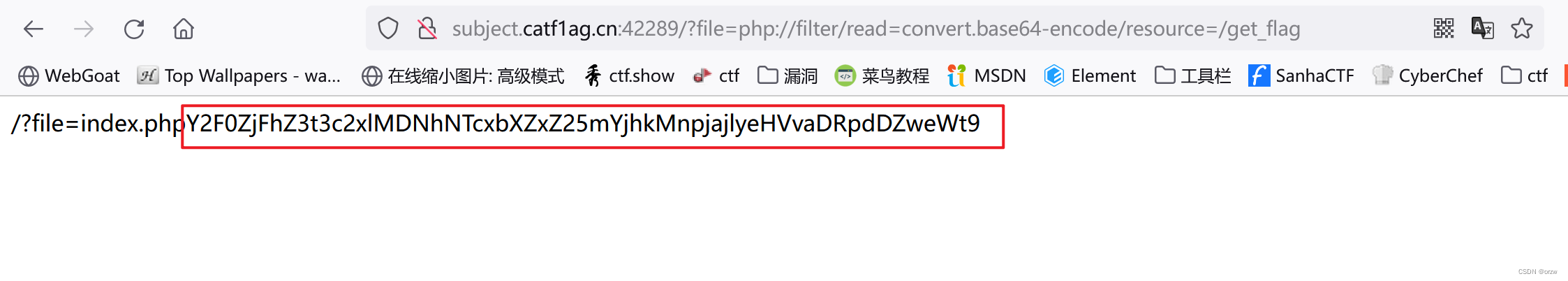The width and height of the screenshot is (1568, 281).
Task: Bookmark this page with star icon
Action: click(1522, 29)
